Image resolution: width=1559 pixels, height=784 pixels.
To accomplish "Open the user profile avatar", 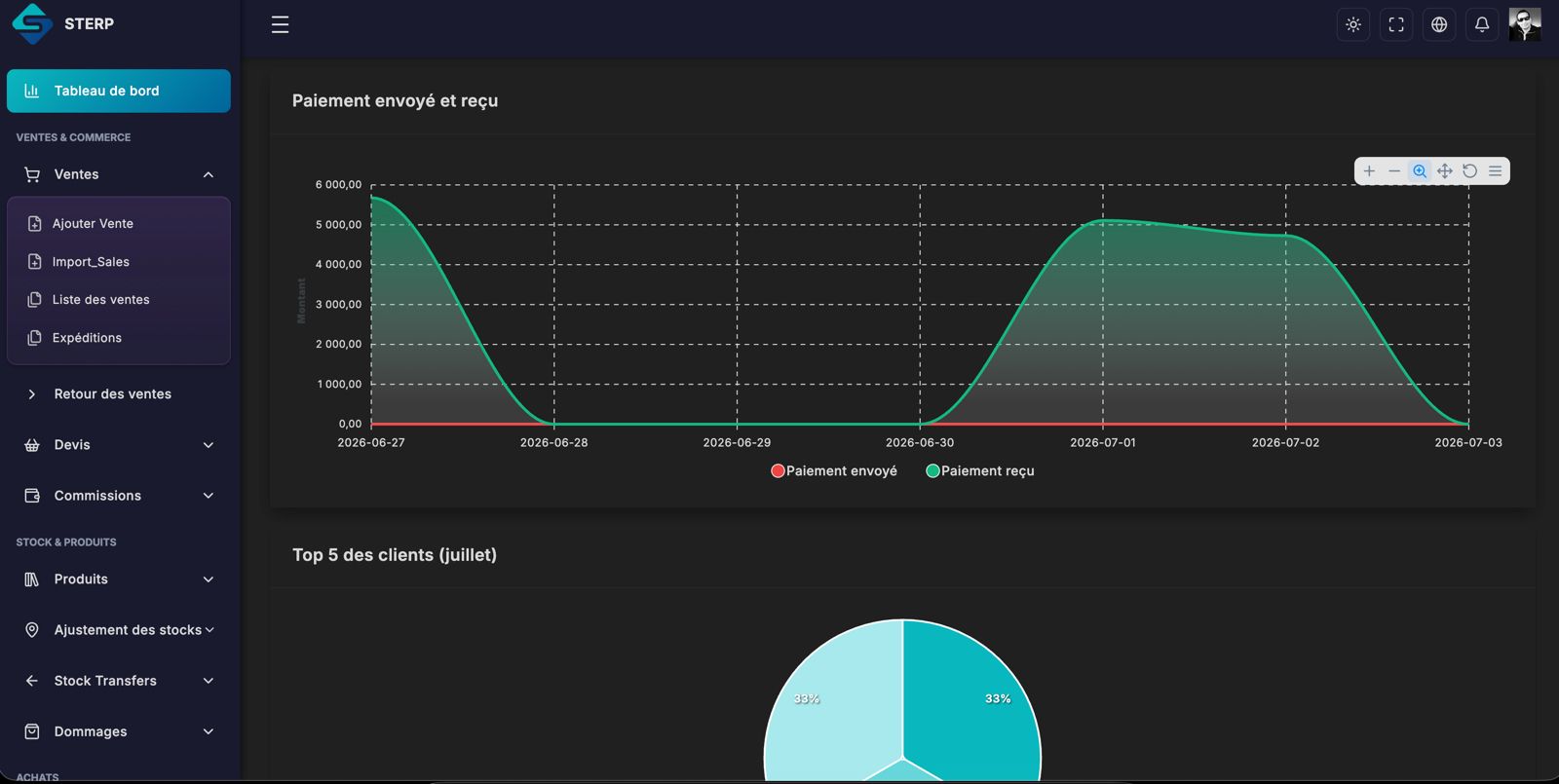I will 1525,24.
